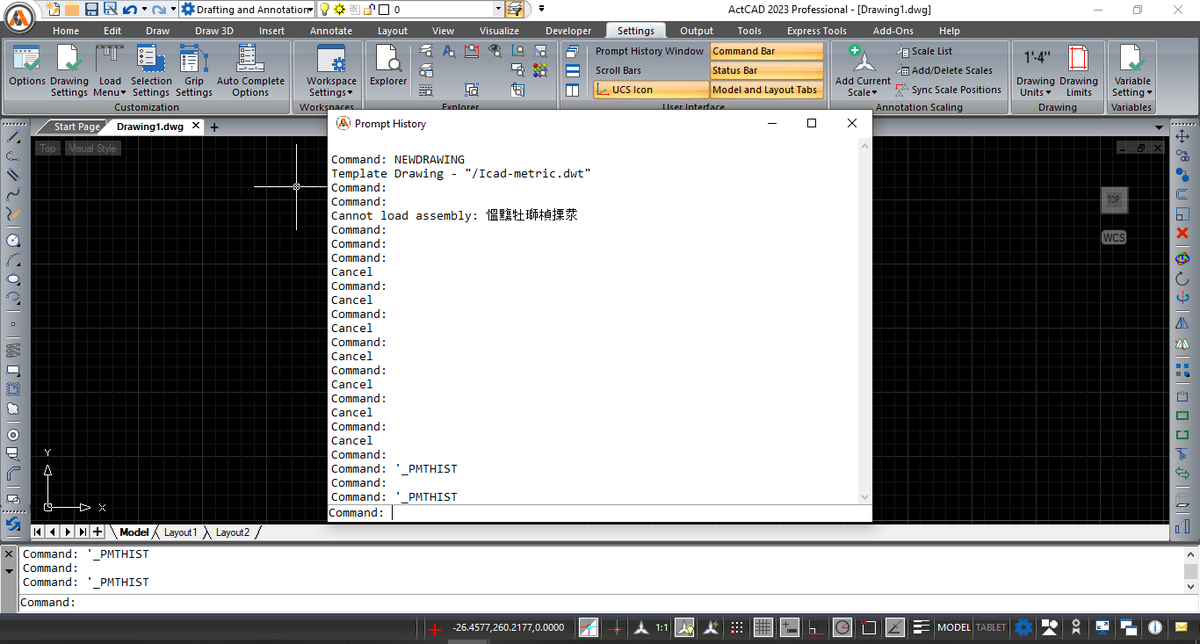Click the MODEL button in status bar
The image size is (1200, 644).
tap(954, 627)
